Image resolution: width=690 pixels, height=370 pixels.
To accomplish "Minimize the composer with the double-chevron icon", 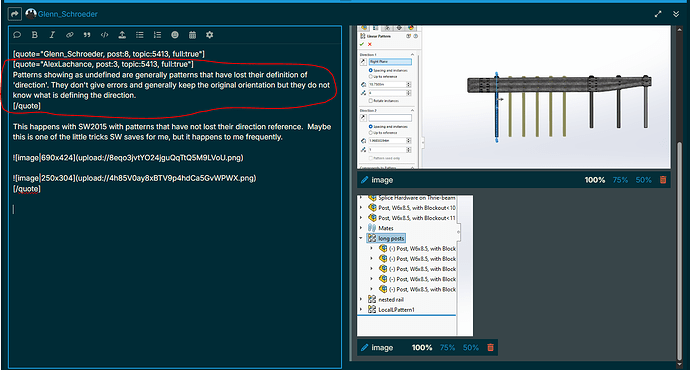I will tap(676, 14).
